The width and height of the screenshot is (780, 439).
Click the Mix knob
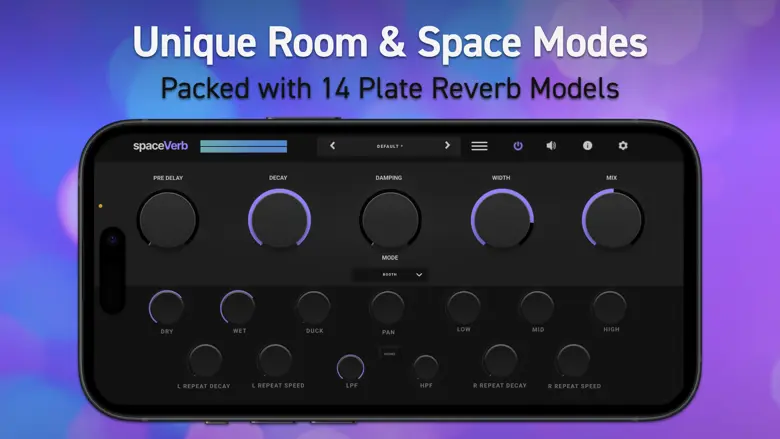[612, 219]
